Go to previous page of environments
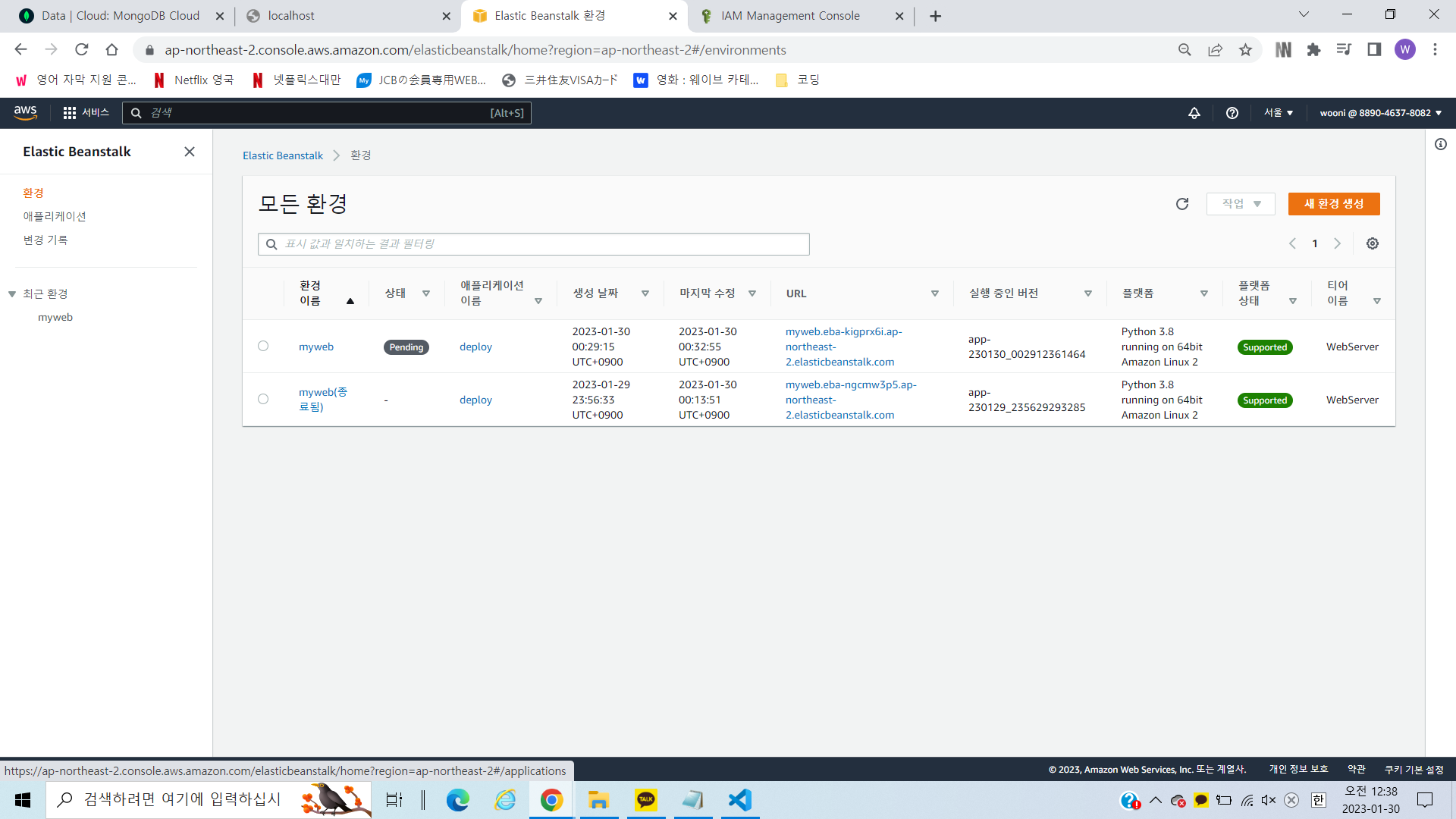The height and width of the screenshot is (819, 1456). (1292, 243)
